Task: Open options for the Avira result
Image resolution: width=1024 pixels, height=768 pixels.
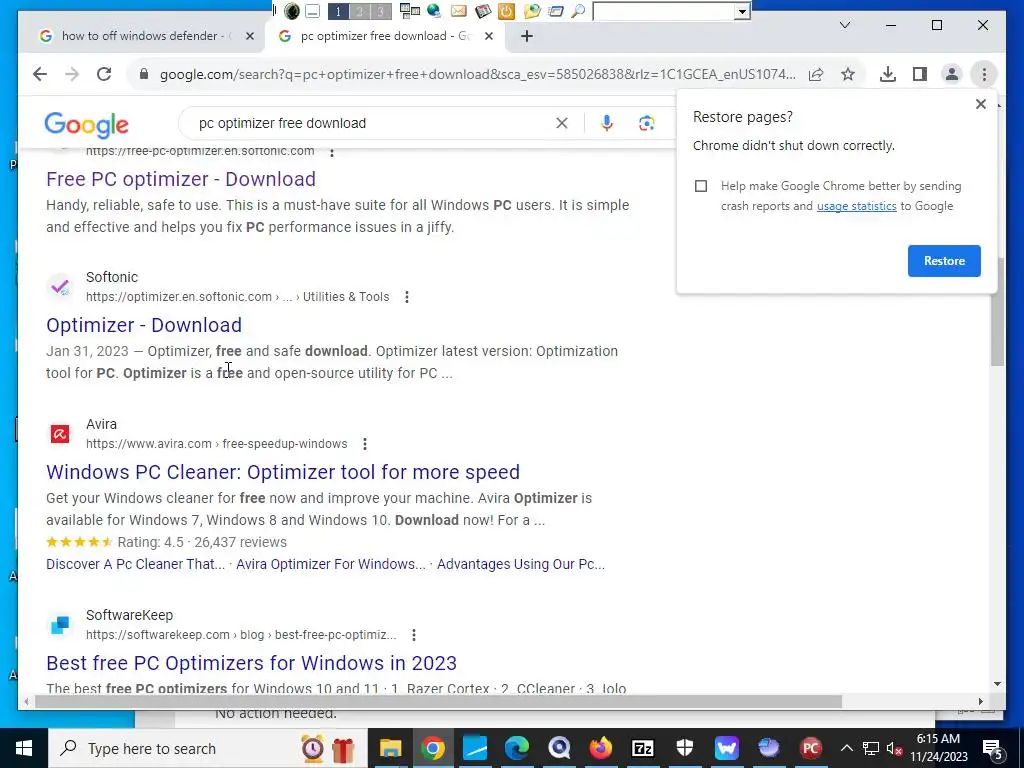Action: (365, 444)
